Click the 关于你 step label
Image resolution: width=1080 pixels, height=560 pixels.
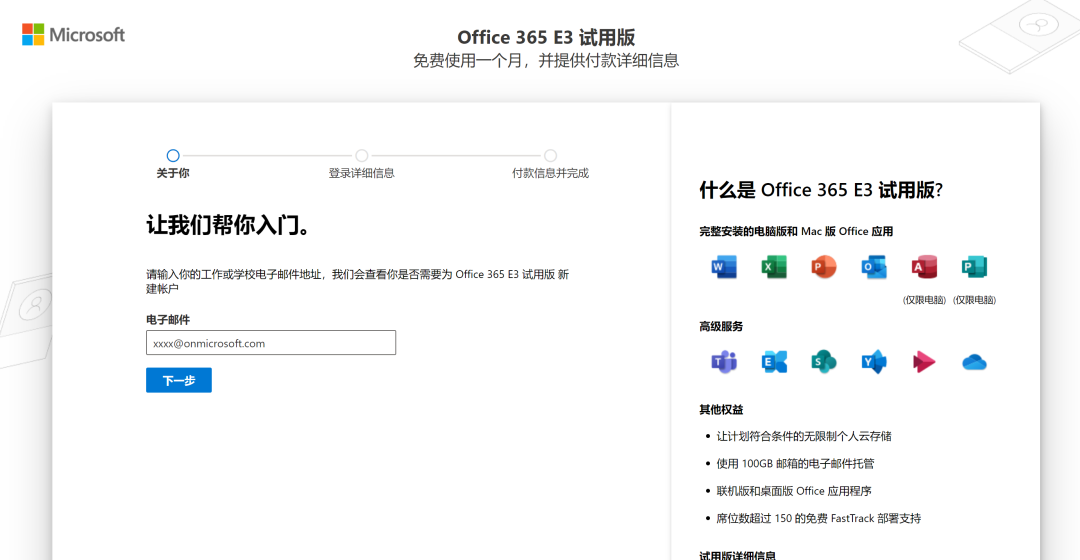173,173
